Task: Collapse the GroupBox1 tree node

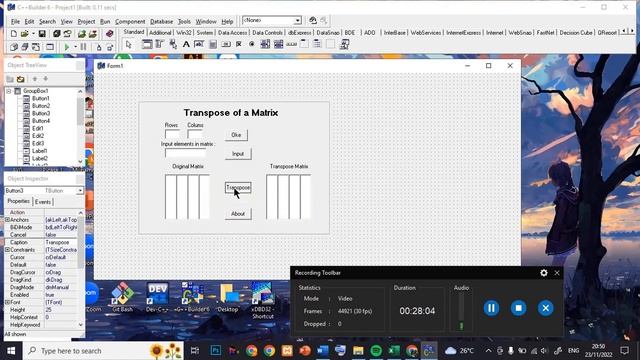Action: 9,91
